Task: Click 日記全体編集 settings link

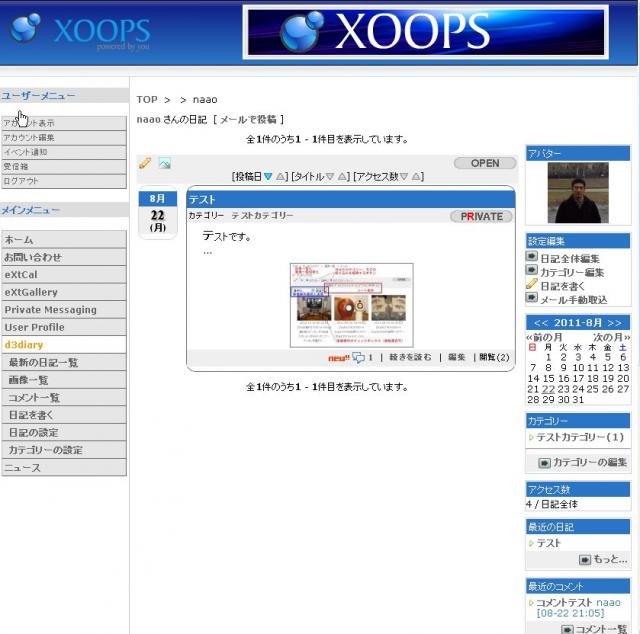Action: point(570,259)
